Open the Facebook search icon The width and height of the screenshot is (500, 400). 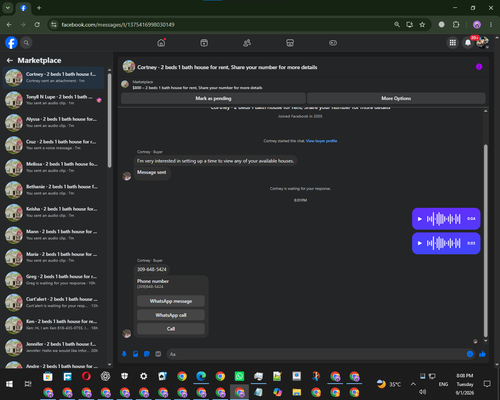pyautogui.click(x=26, y=43)
